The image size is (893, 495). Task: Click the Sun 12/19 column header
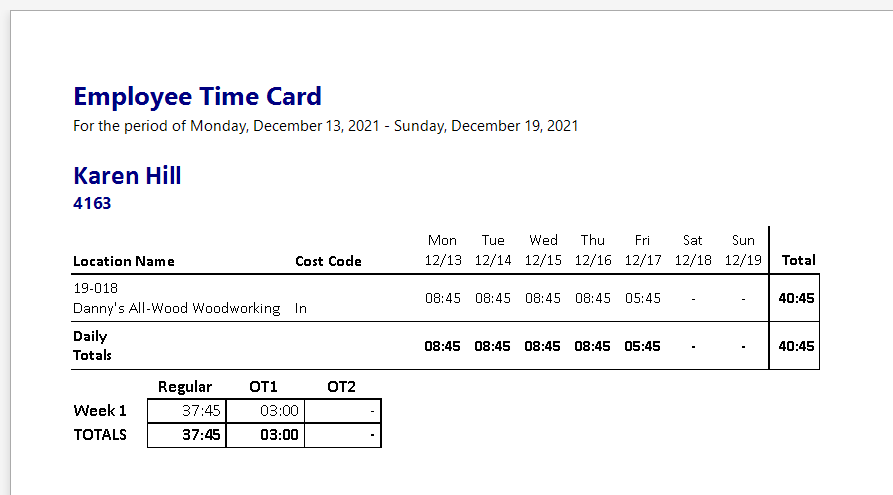[x=743, y=250]
